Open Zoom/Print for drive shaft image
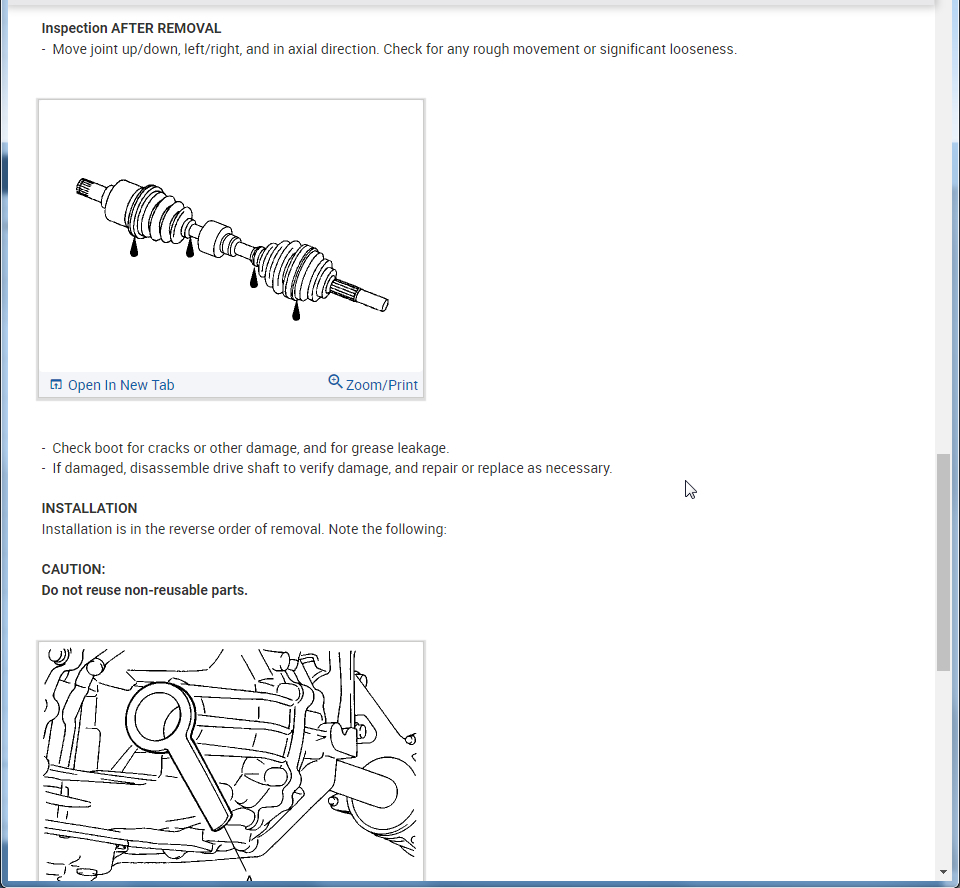 (x=373, y=384)
